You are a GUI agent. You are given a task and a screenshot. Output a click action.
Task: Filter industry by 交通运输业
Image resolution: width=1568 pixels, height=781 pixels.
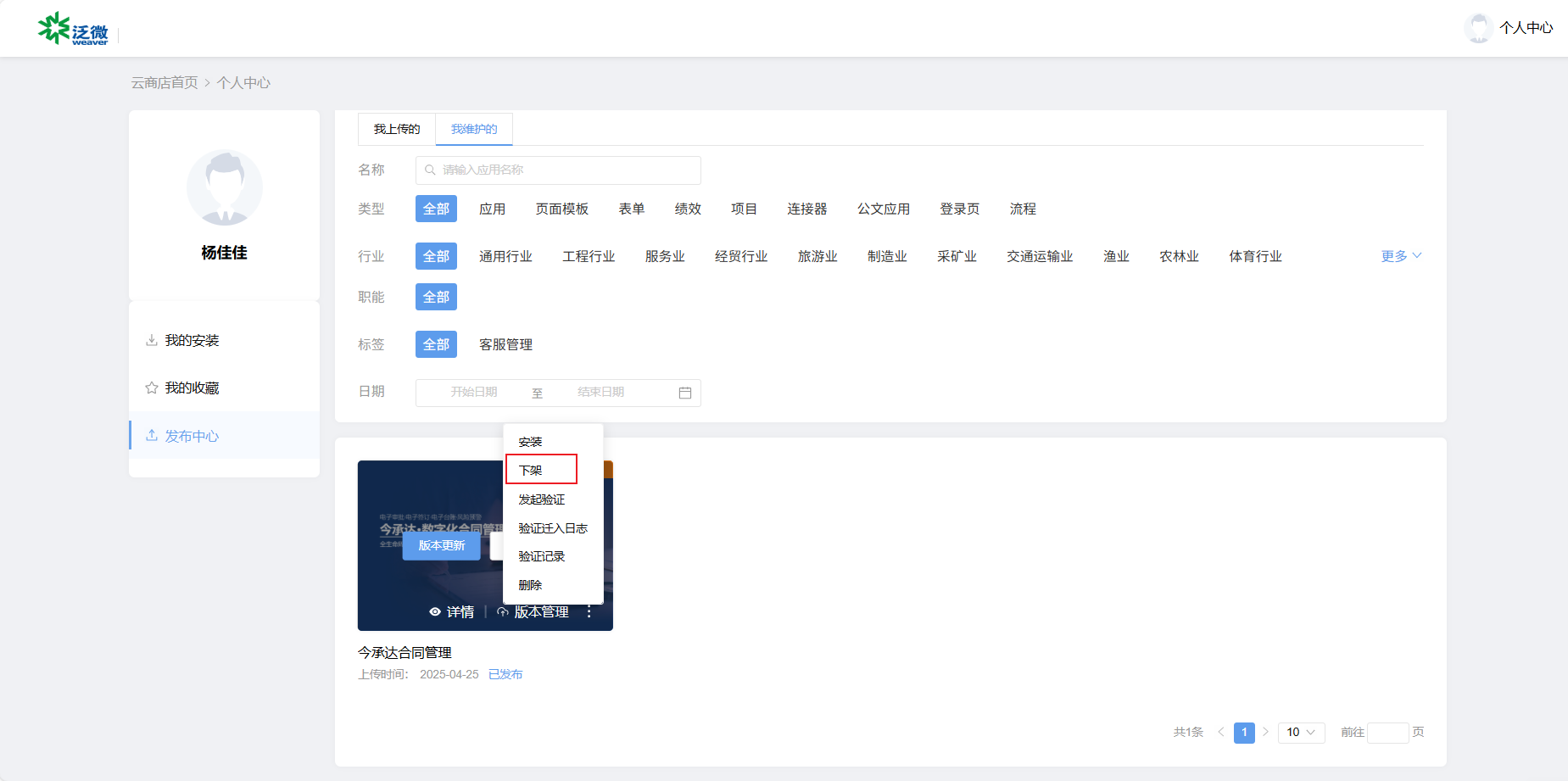pyautogui.click(x=1040, y=256)
